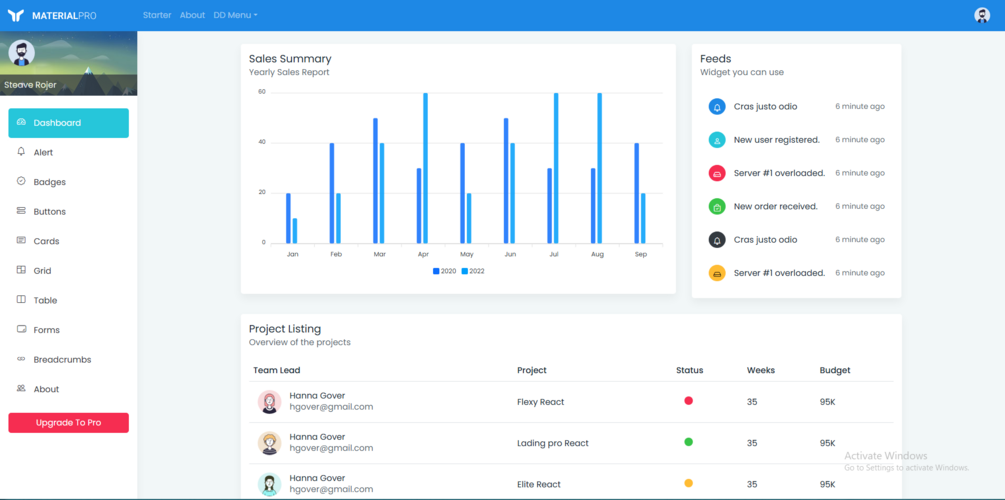Click the Project column header
The width and height of the screenshot is (1005, 500).
coord(532,370)
